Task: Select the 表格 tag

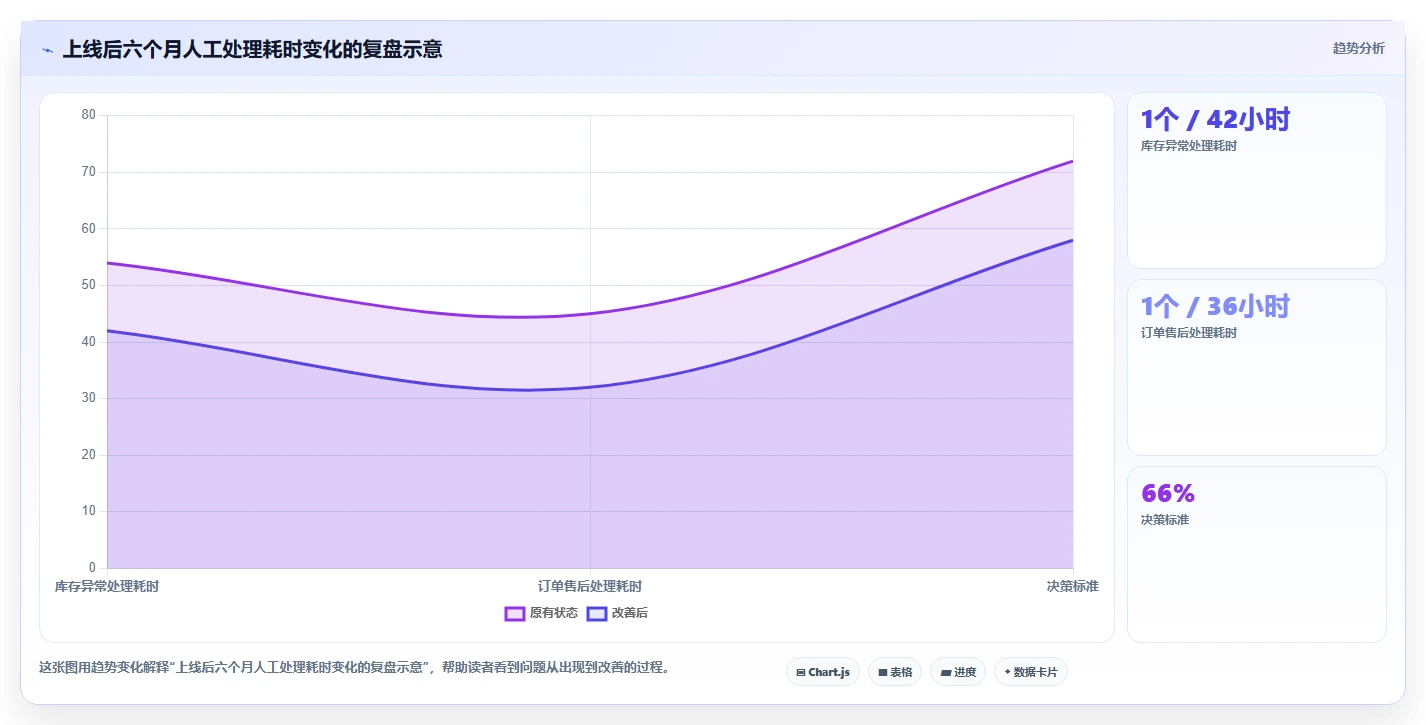Action: (x=895, y=672)
